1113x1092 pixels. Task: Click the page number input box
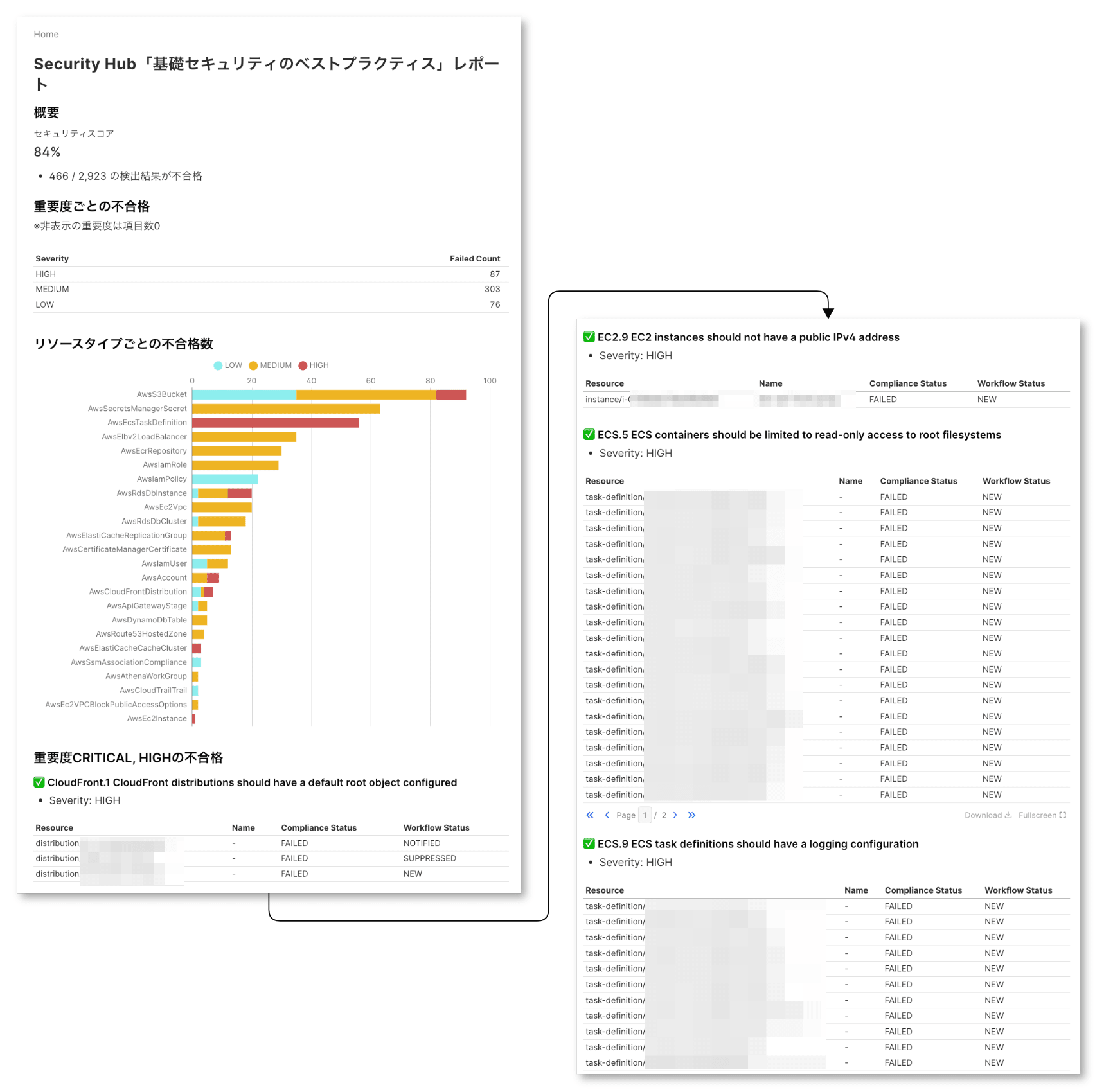click(x=645, y=815)
